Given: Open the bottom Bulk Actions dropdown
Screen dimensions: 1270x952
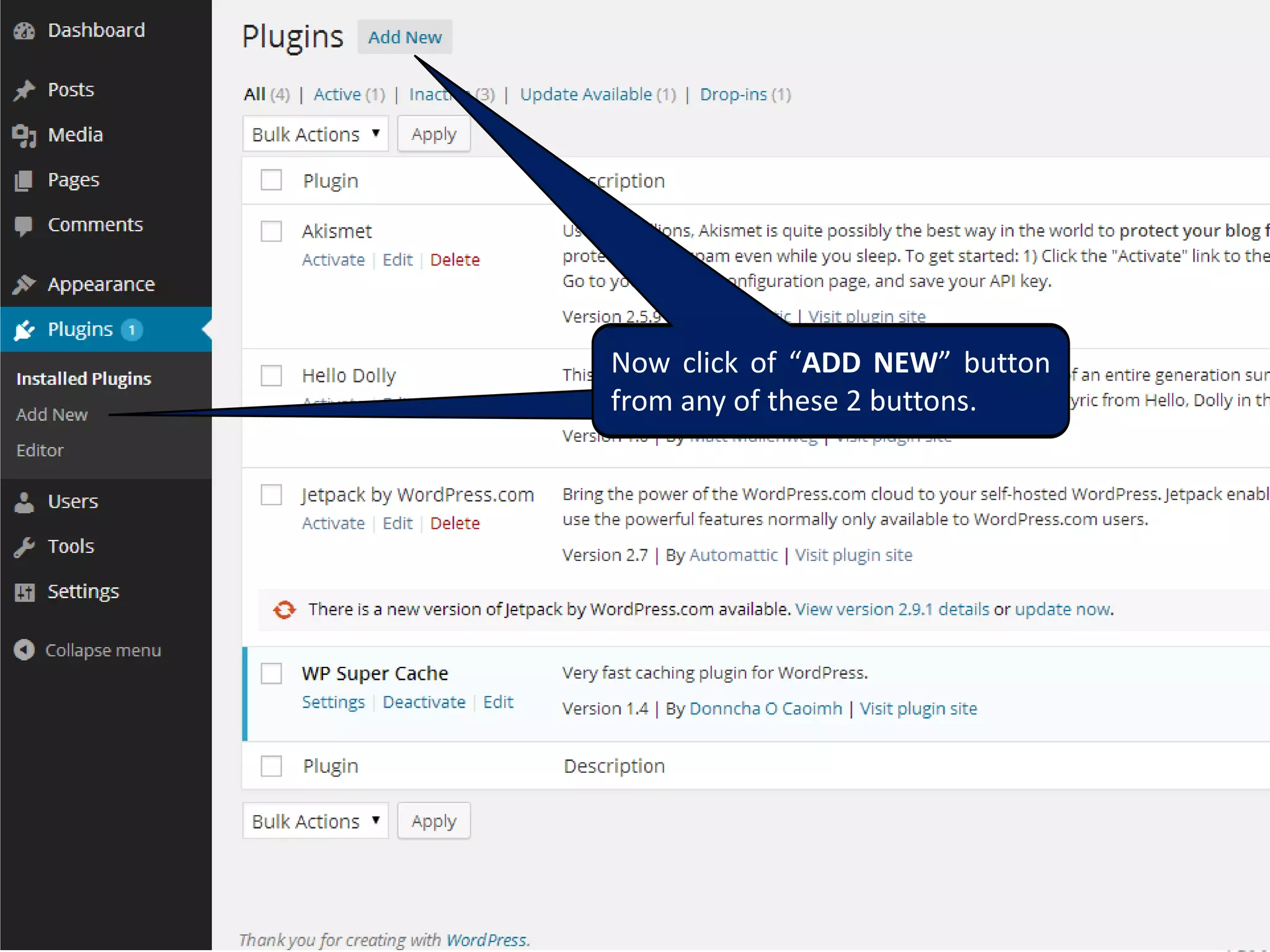Looking at the screenshot, I should [x=315, y=821].
